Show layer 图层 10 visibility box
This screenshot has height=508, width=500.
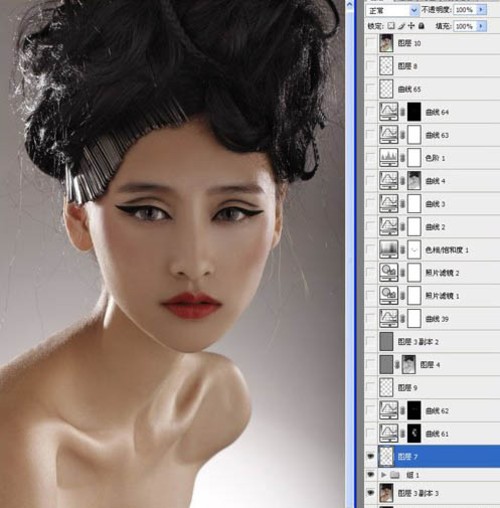[371, 43]
